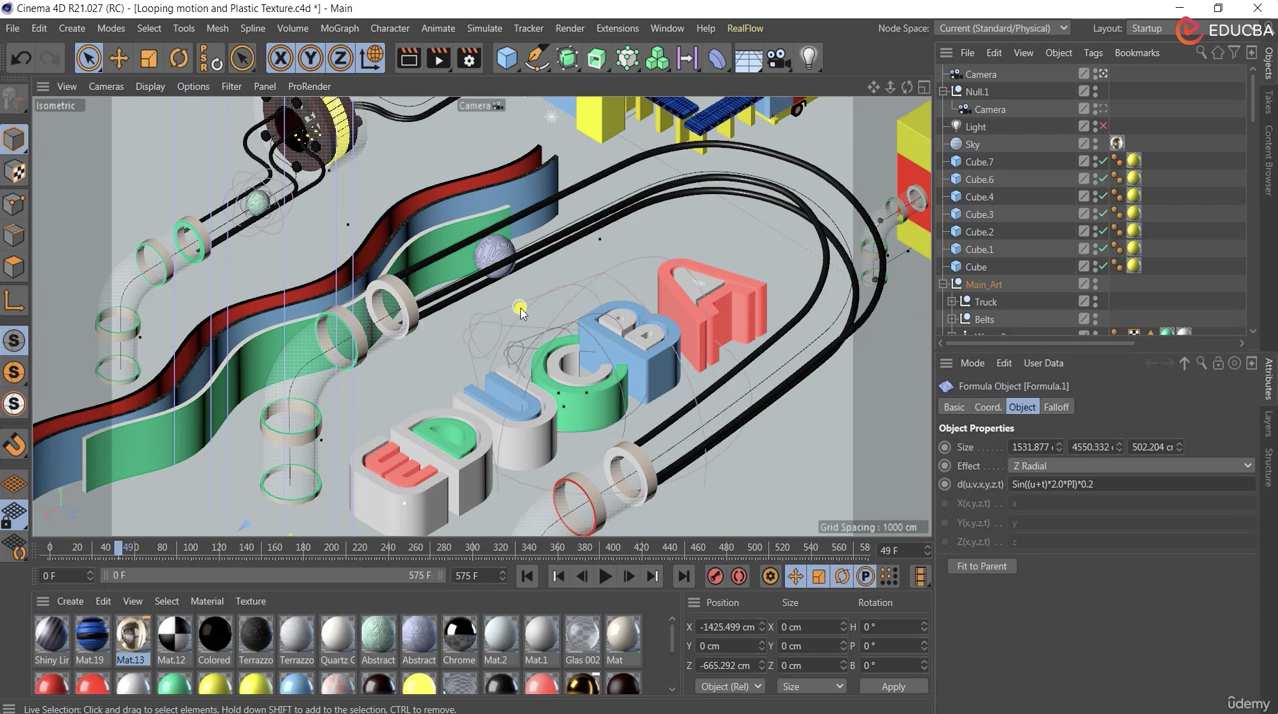Open the Object (Rel) dropdown
Viewport: 1278px width, 714px height.
726,686
